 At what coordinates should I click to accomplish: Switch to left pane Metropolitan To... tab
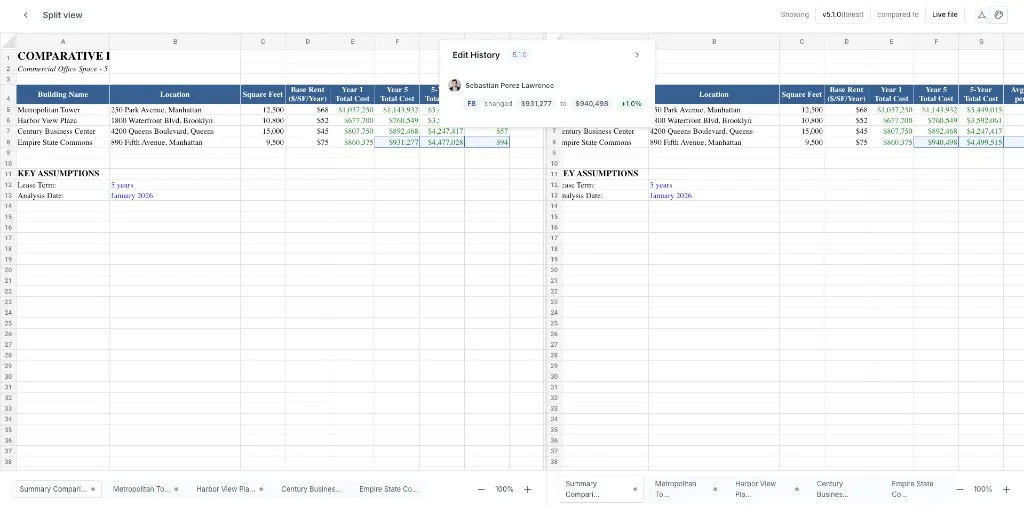(144, 488)
